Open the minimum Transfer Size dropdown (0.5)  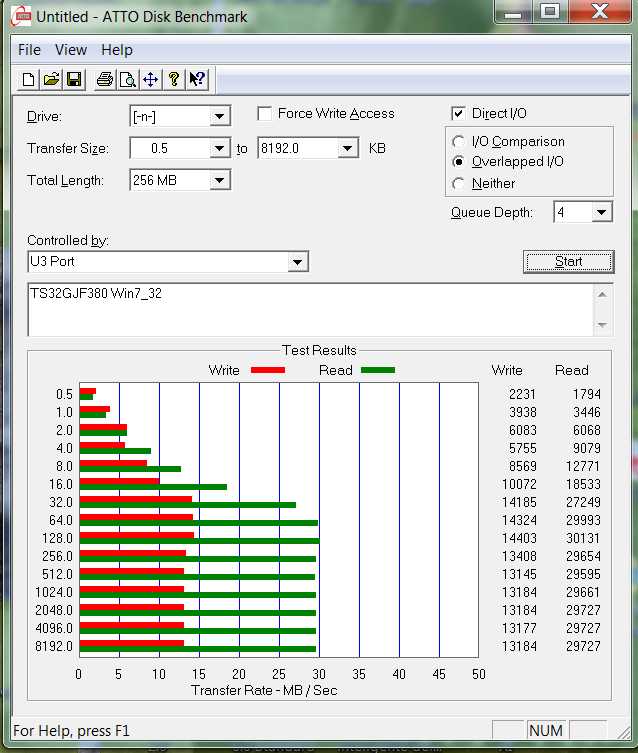pyautogui.click(x=219, y=148)
